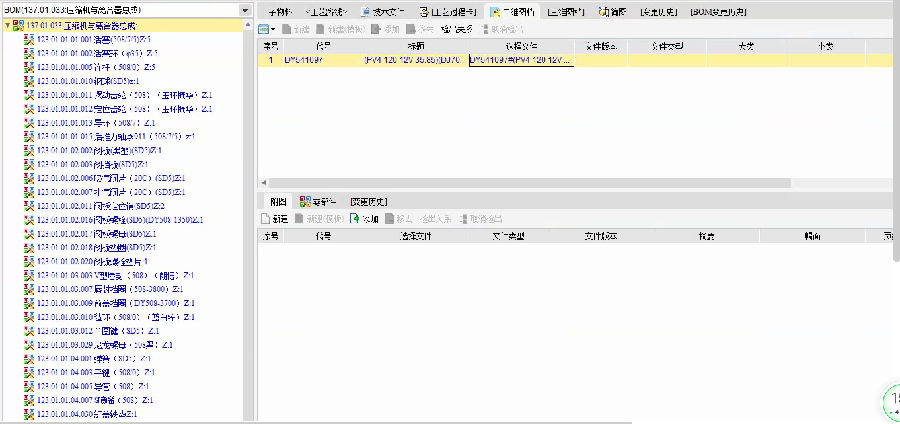This screenshot has height=424, width=900.
Task: Select the 附图 tab in the lower panel
Action: [x=278, y=202]
